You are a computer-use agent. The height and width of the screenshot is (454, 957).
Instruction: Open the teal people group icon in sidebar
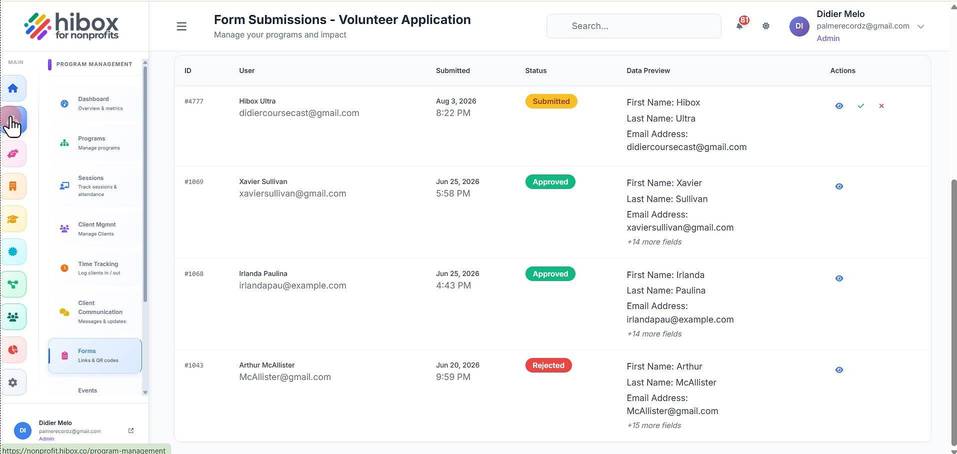(x=13, y=317)
